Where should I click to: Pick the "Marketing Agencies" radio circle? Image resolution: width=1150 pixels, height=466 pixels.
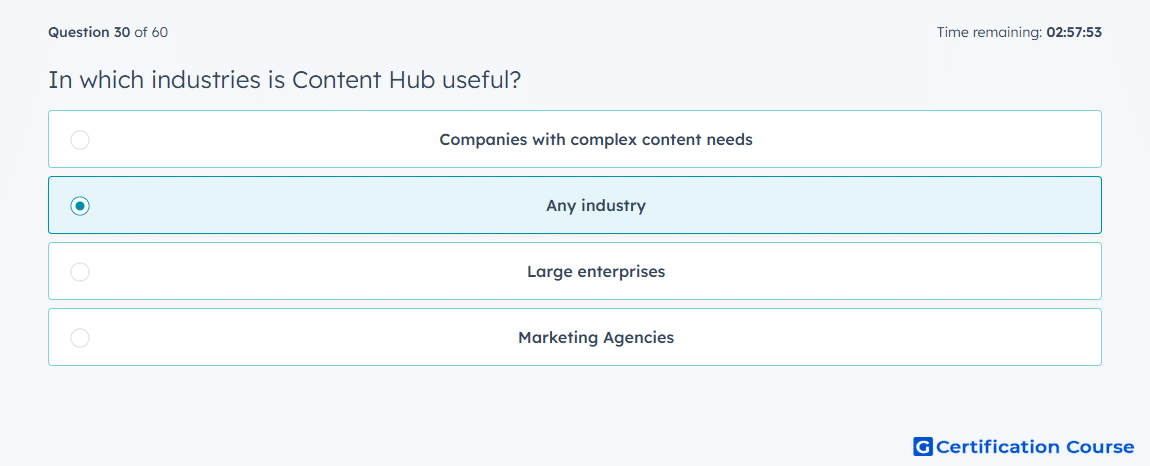tap(80, 338)
